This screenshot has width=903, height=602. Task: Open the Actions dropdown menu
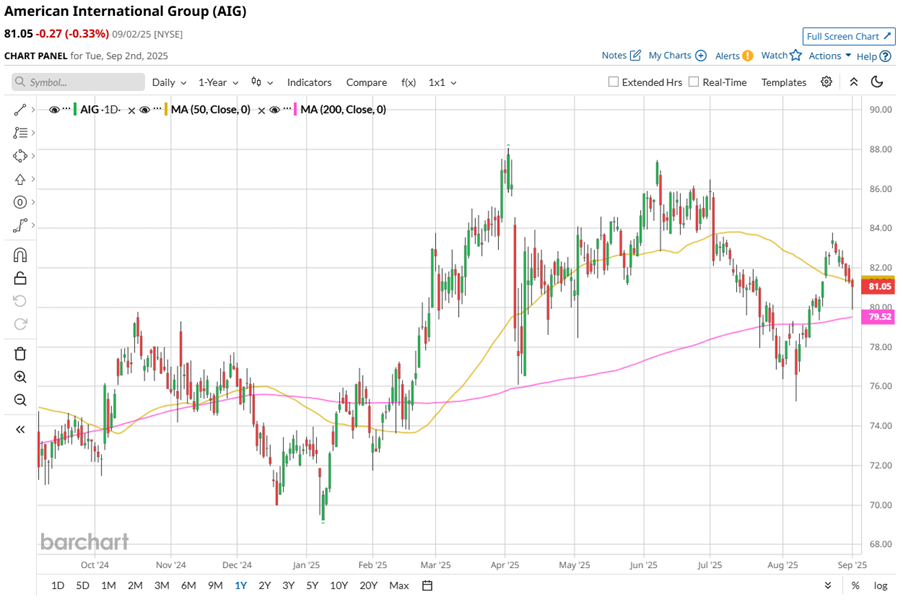pos(830,56)
